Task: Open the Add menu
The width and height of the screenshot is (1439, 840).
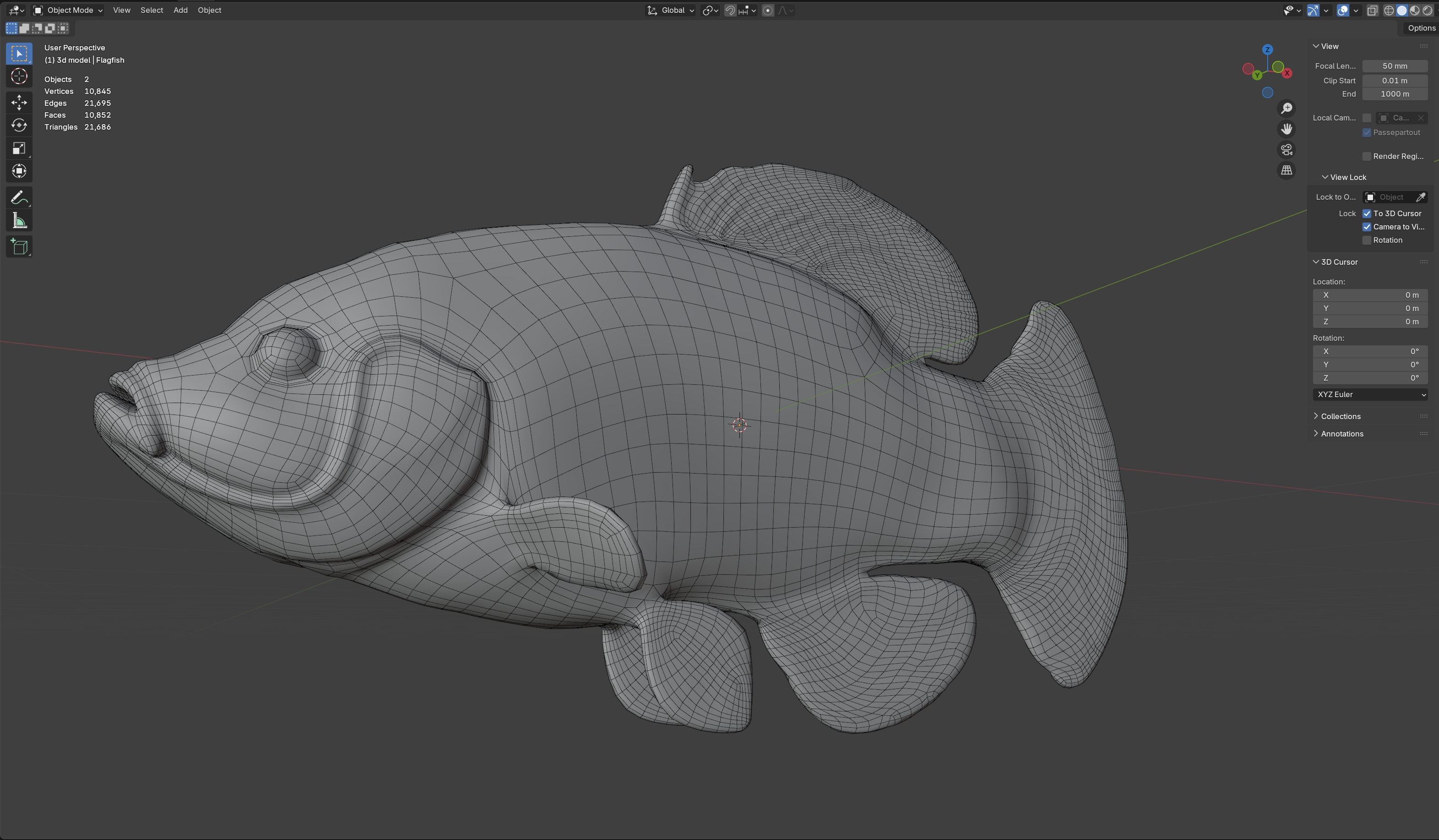Action: click(181, 10)
